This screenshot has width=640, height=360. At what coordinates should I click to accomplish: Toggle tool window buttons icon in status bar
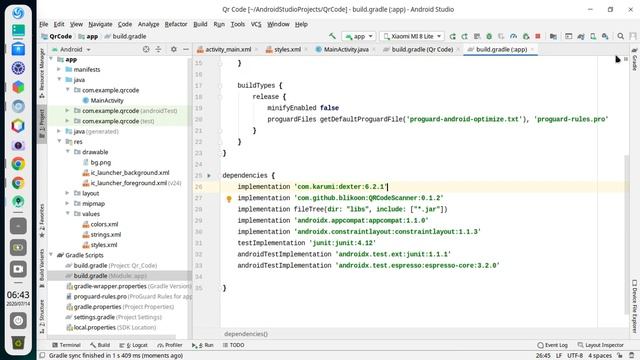coord(42,356)
